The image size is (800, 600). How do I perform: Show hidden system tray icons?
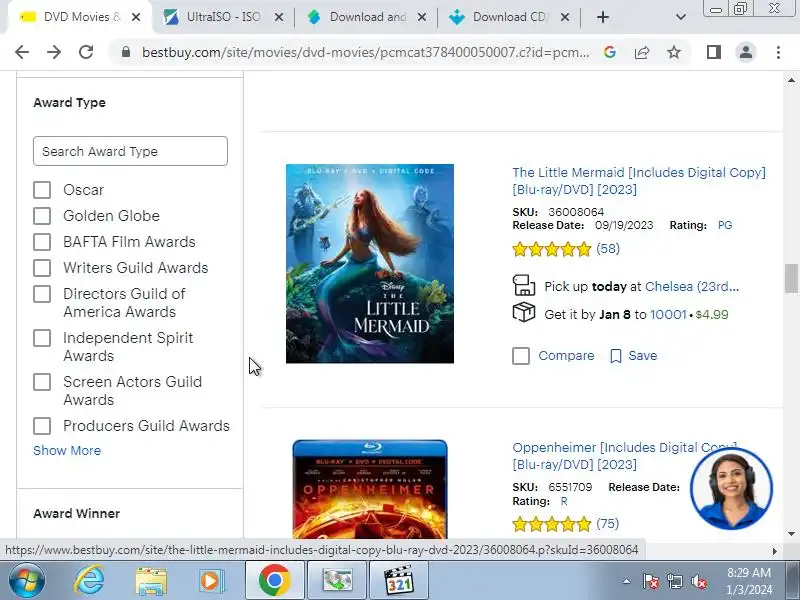[x=627, y=581]
